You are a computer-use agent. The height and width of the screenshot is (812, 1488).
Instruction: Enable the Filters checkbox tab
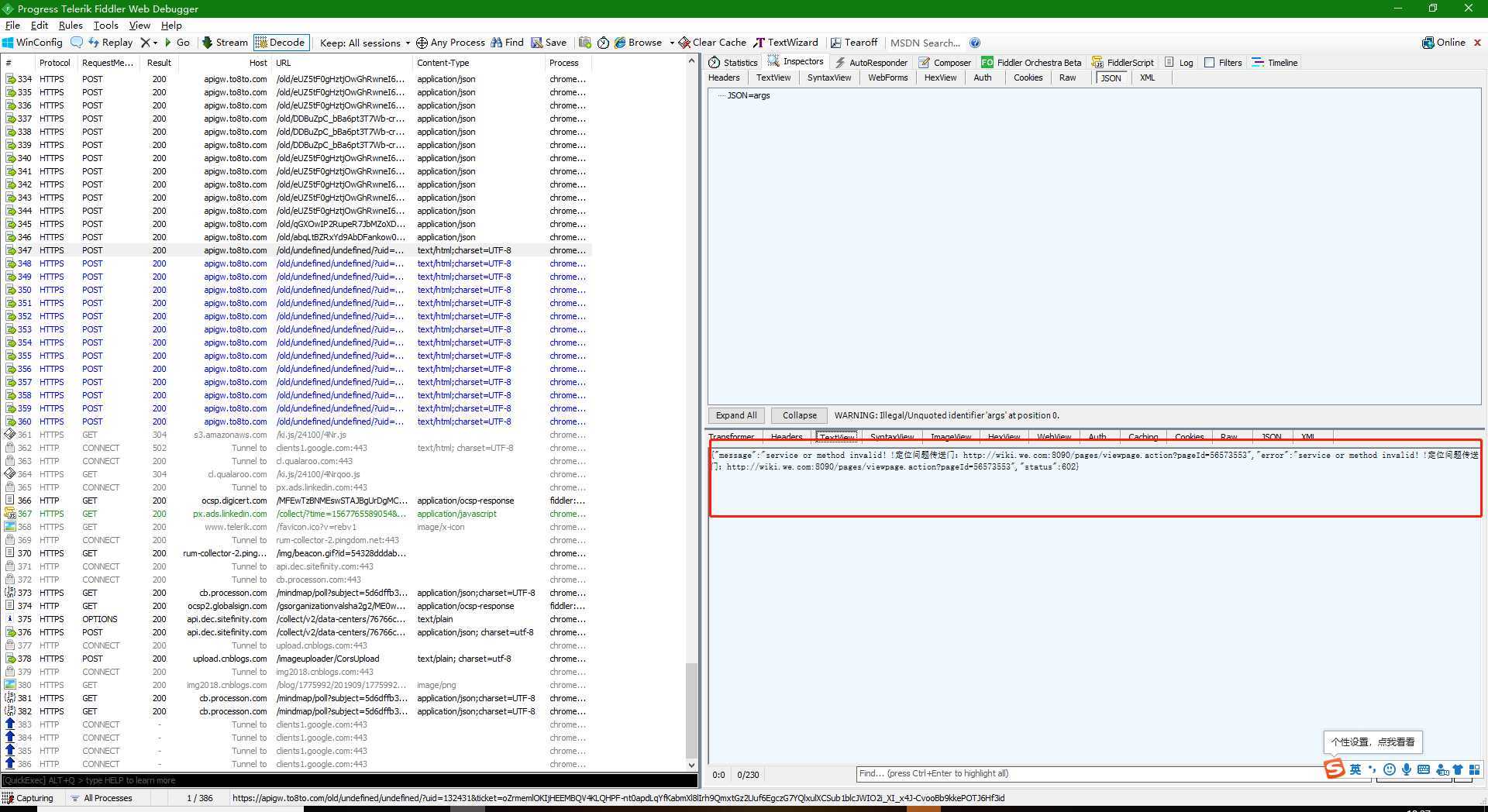1223,63
